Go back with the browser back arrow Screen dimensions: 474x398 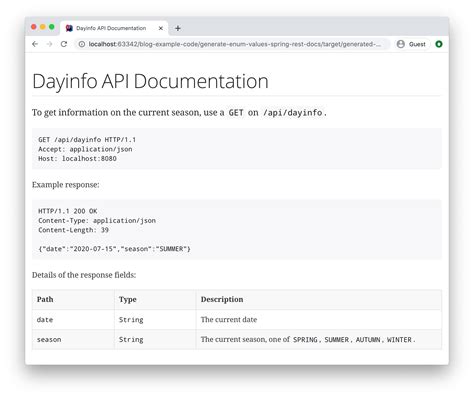(35, 44)
